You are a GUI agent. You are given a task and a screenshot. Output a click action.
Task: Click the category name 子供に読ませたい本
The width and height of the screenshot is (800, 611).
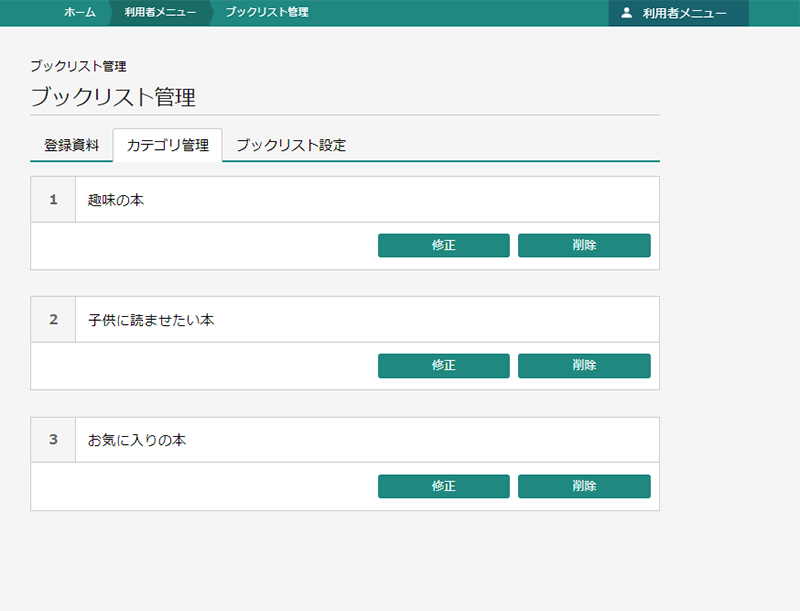151,320
